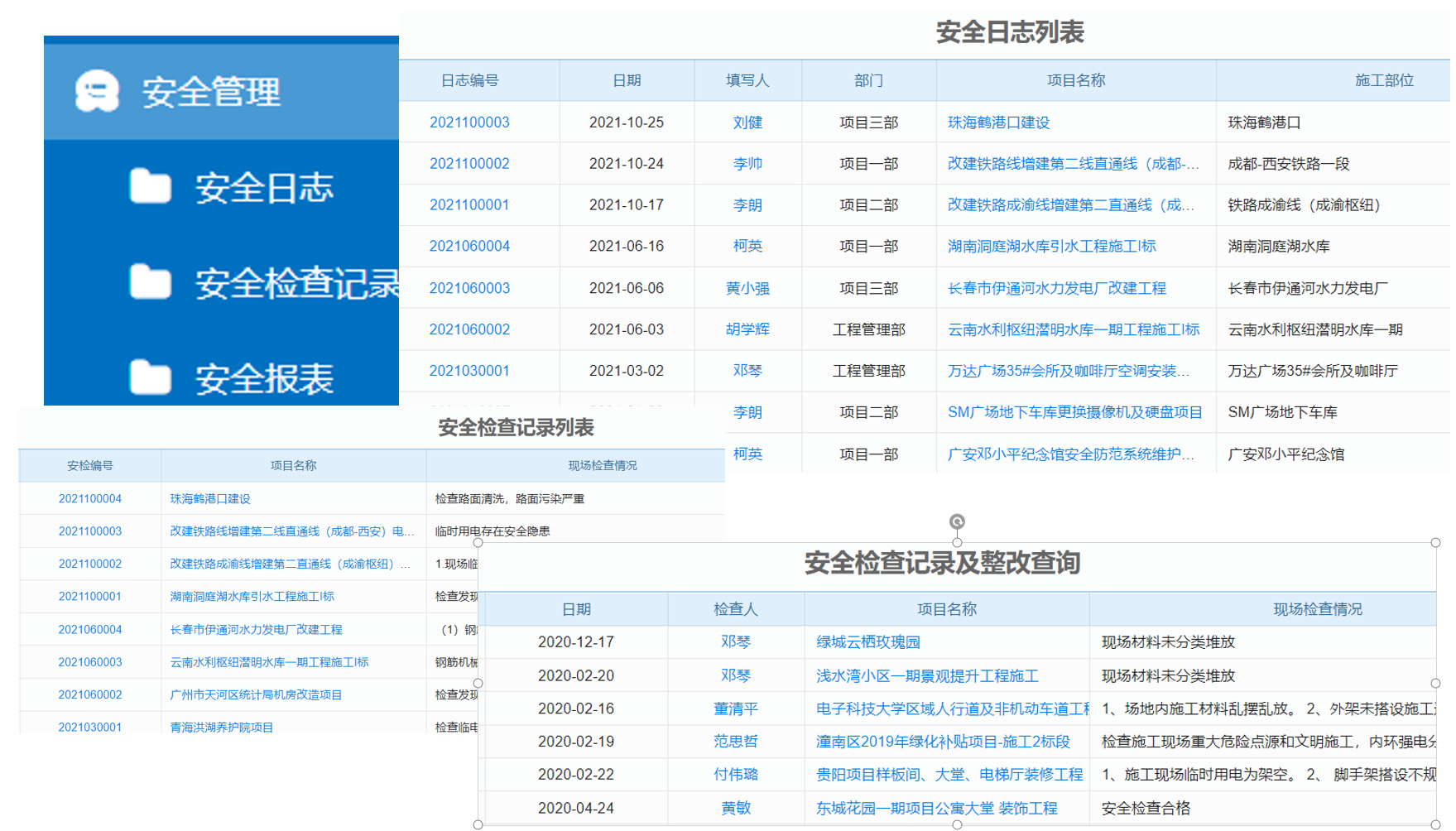Click the author name 黄小强
Screen dimensions: 1456x831
pyautogui.click(x=747, y=288)
